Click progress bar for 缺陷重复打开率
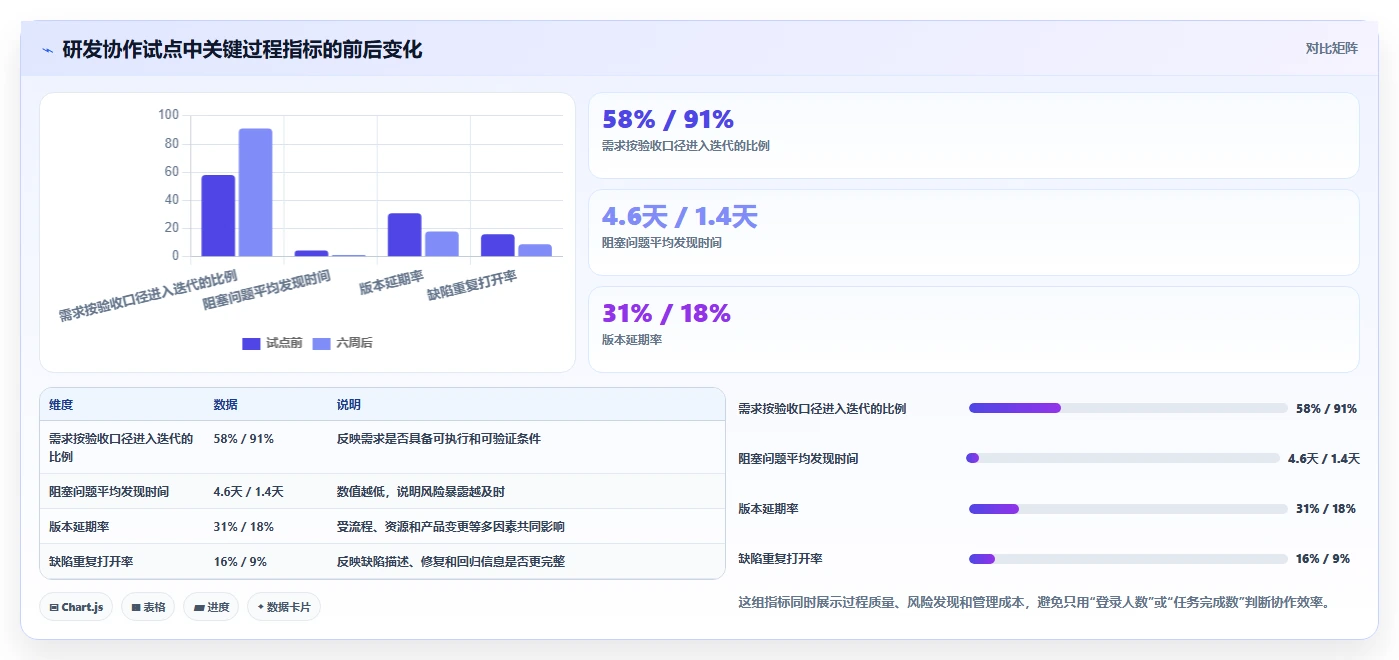Viewport: 1399px width, 660px height. coord(1128,558)
